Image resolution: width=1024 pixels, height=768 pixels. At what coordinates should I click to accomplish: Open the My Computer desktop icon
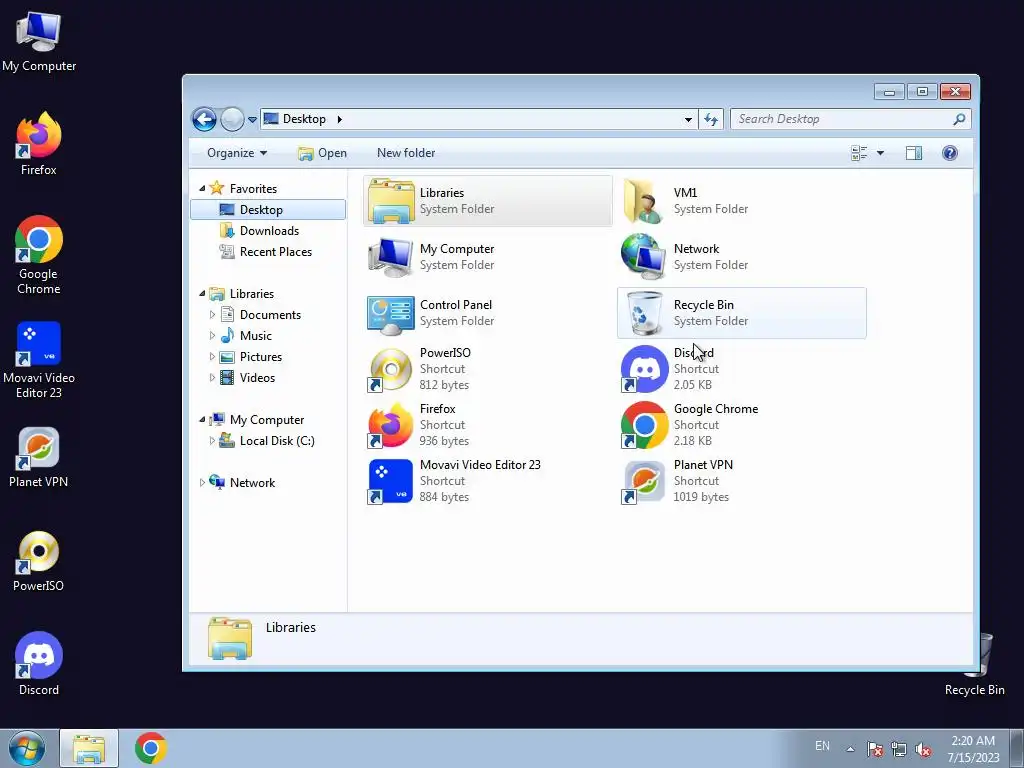pyautogui.click(x=39, y=40)
